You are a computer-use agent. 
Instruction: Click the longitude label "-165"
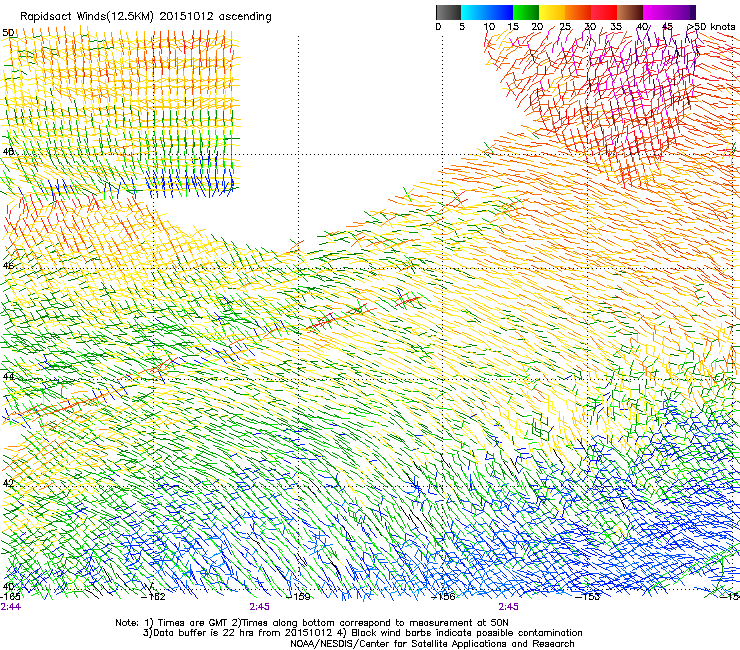click(x=10, y=597)
